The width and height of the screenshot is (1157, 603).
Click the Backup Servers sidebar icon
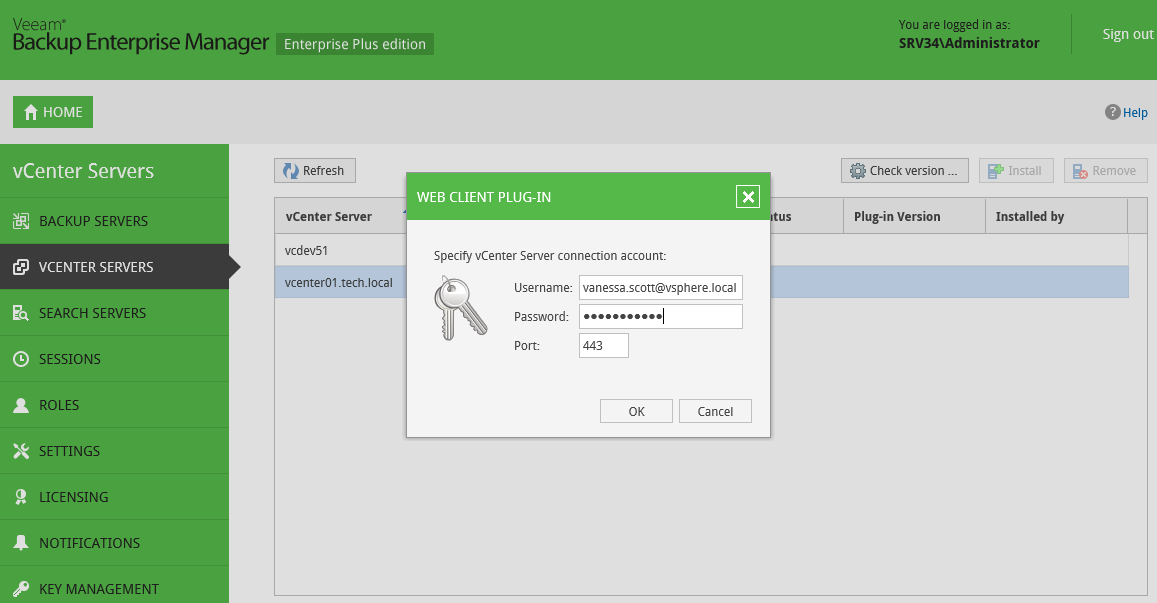click(x=21, y=221)
